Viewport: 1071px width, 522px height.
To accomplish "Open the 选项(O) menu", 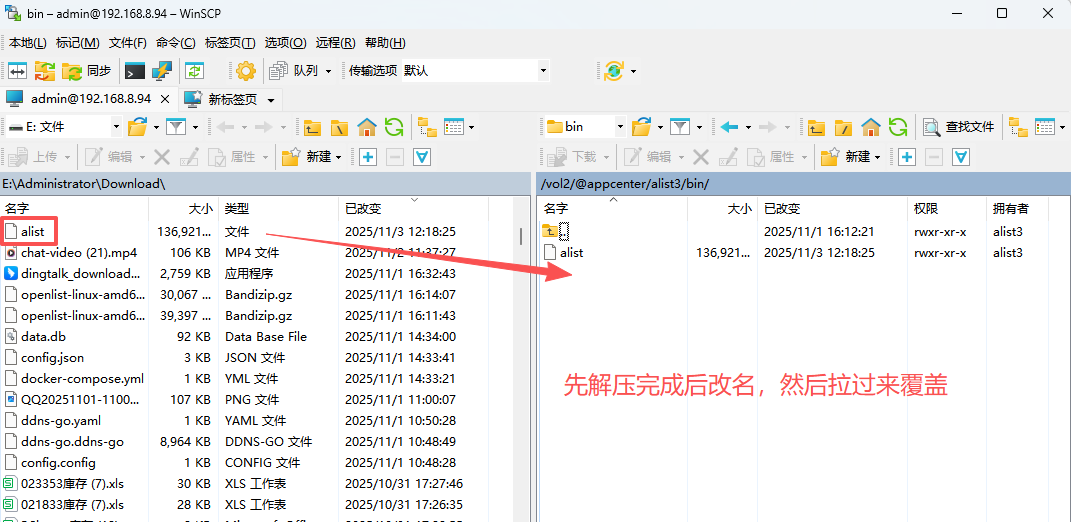I will pos(286,42).
